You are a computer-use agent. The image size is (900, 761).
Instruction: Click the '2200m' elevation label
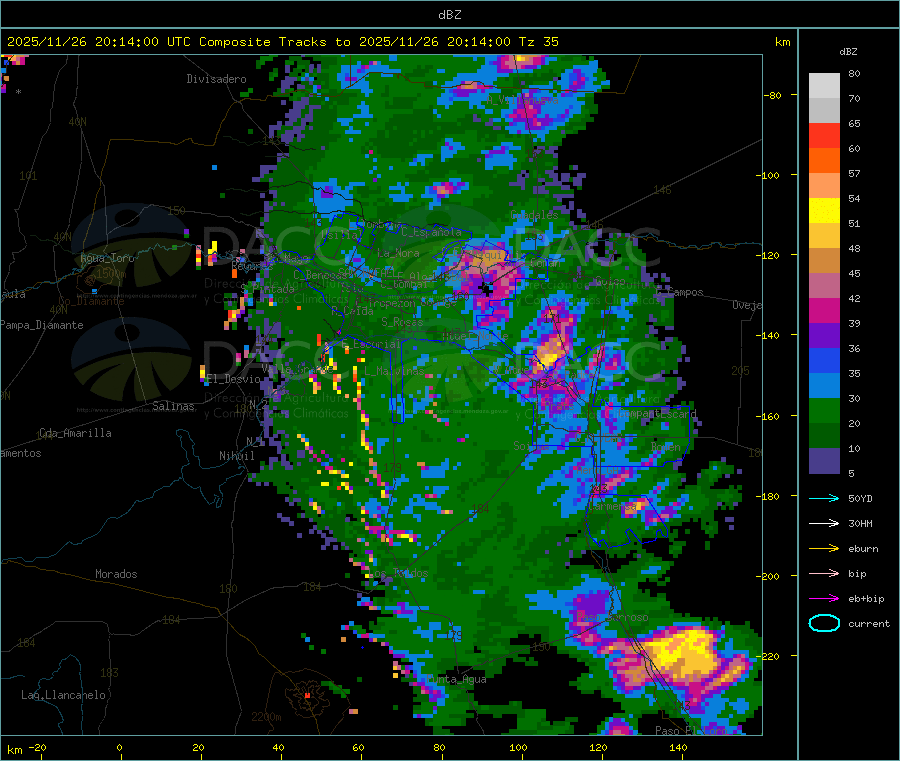(266, 717)
